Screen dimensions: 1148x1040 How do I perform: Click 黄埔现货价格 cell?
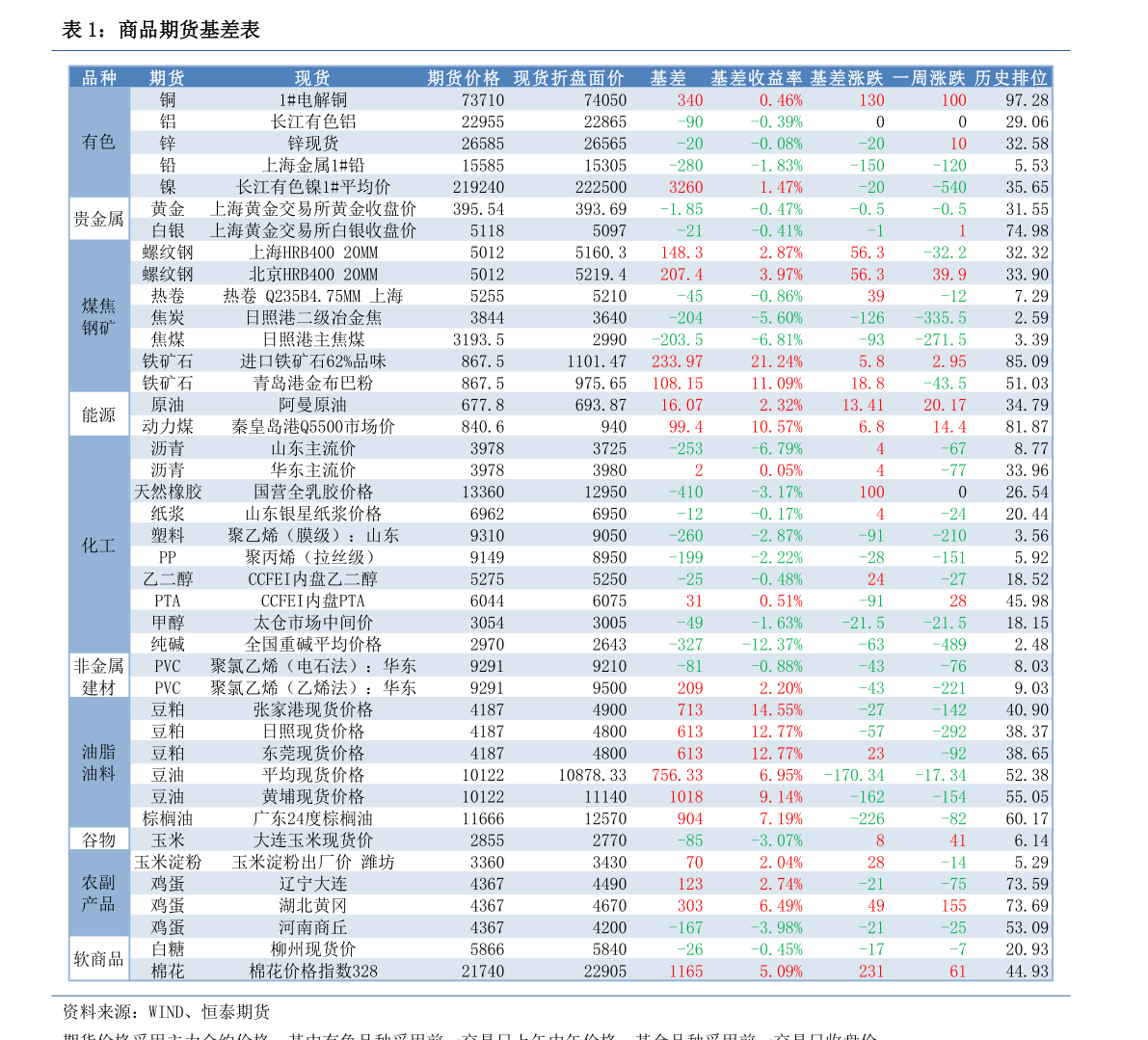click(x=312, y=797)
